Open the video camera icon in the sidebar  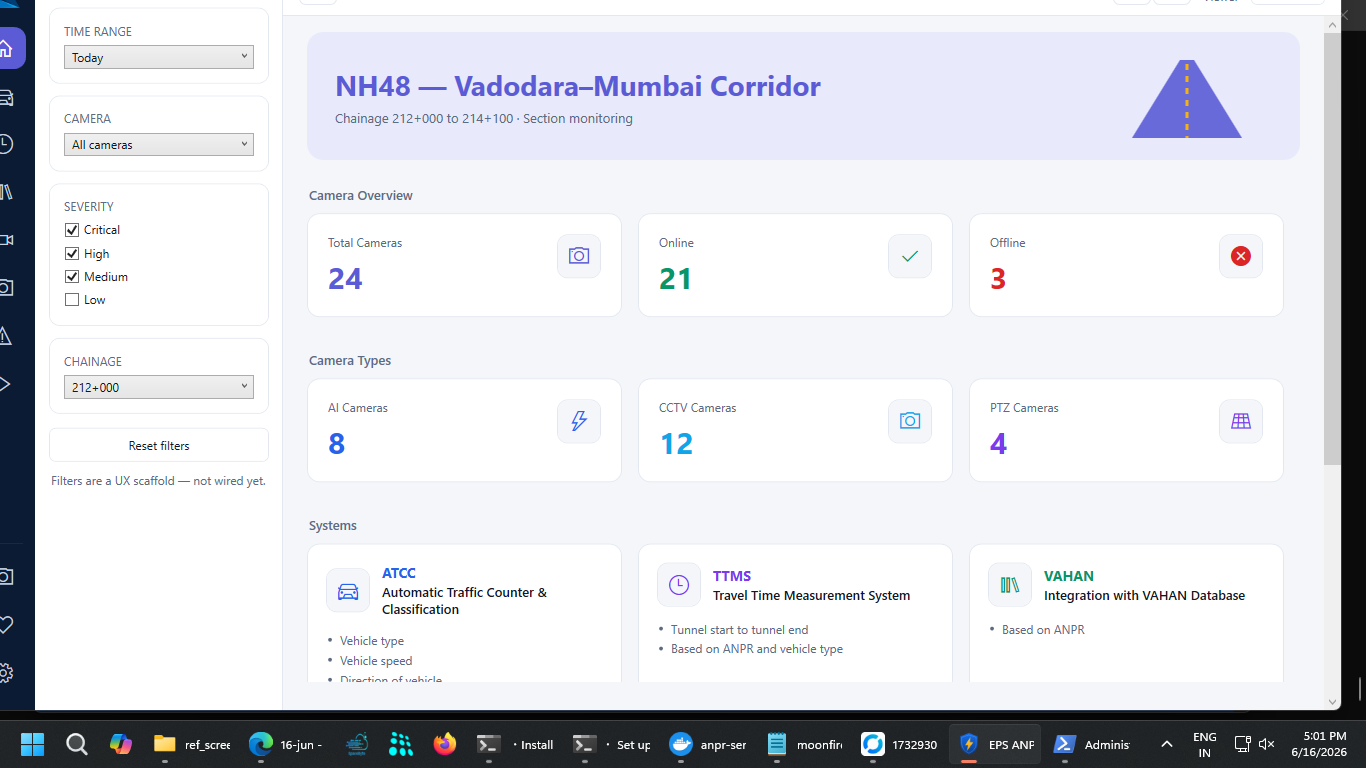[x=5, y=240]
